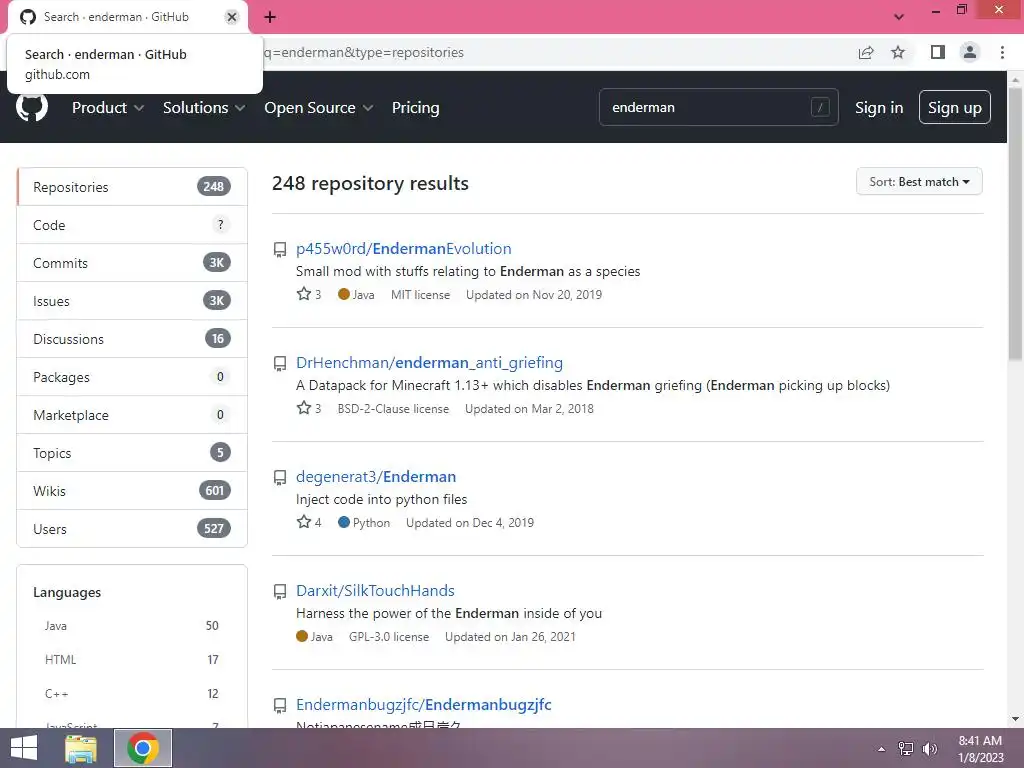Click Sign in

point(879,108)
